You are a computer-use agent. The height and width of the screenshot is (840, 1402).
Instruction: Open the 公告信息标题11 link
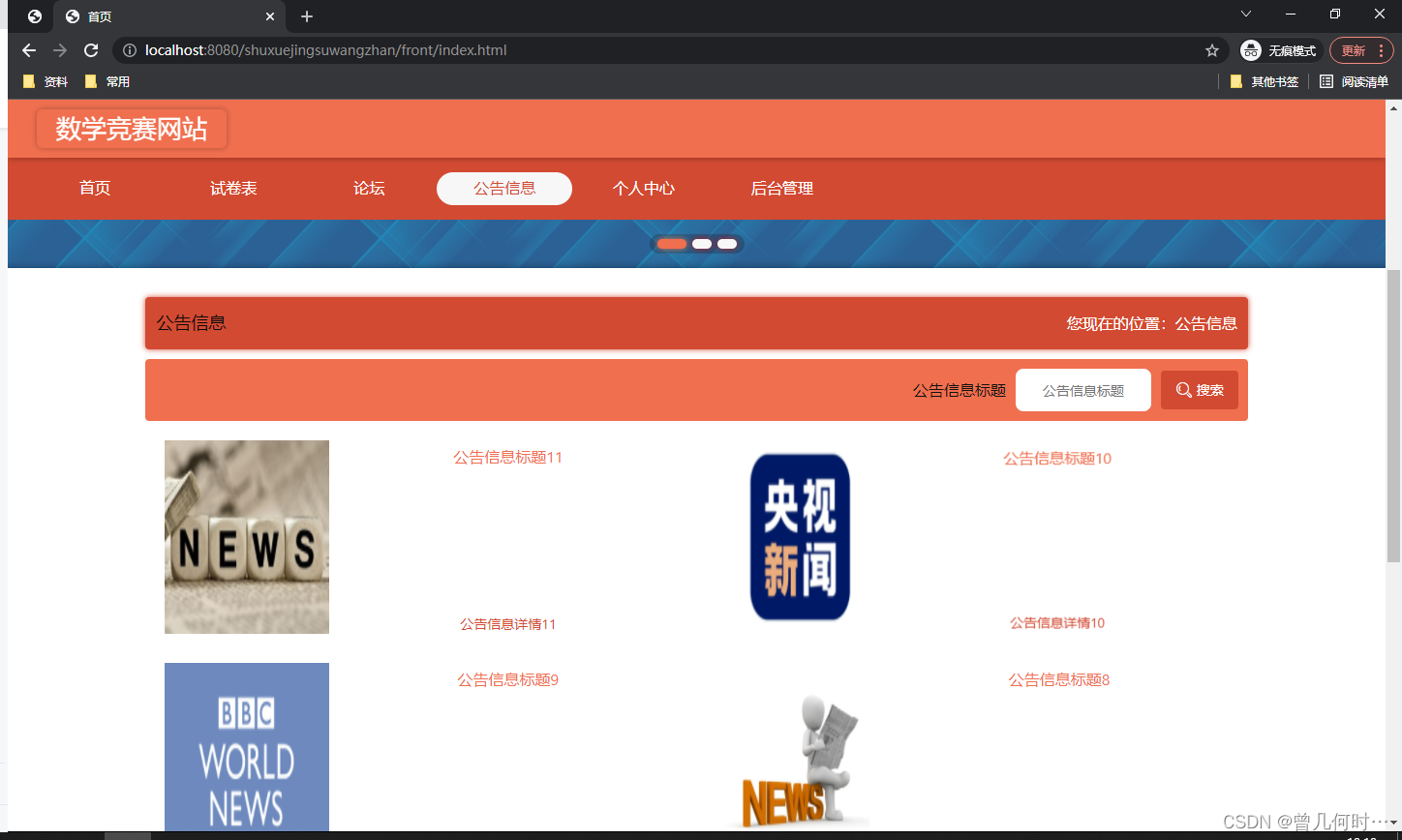[x=508, y=458]
